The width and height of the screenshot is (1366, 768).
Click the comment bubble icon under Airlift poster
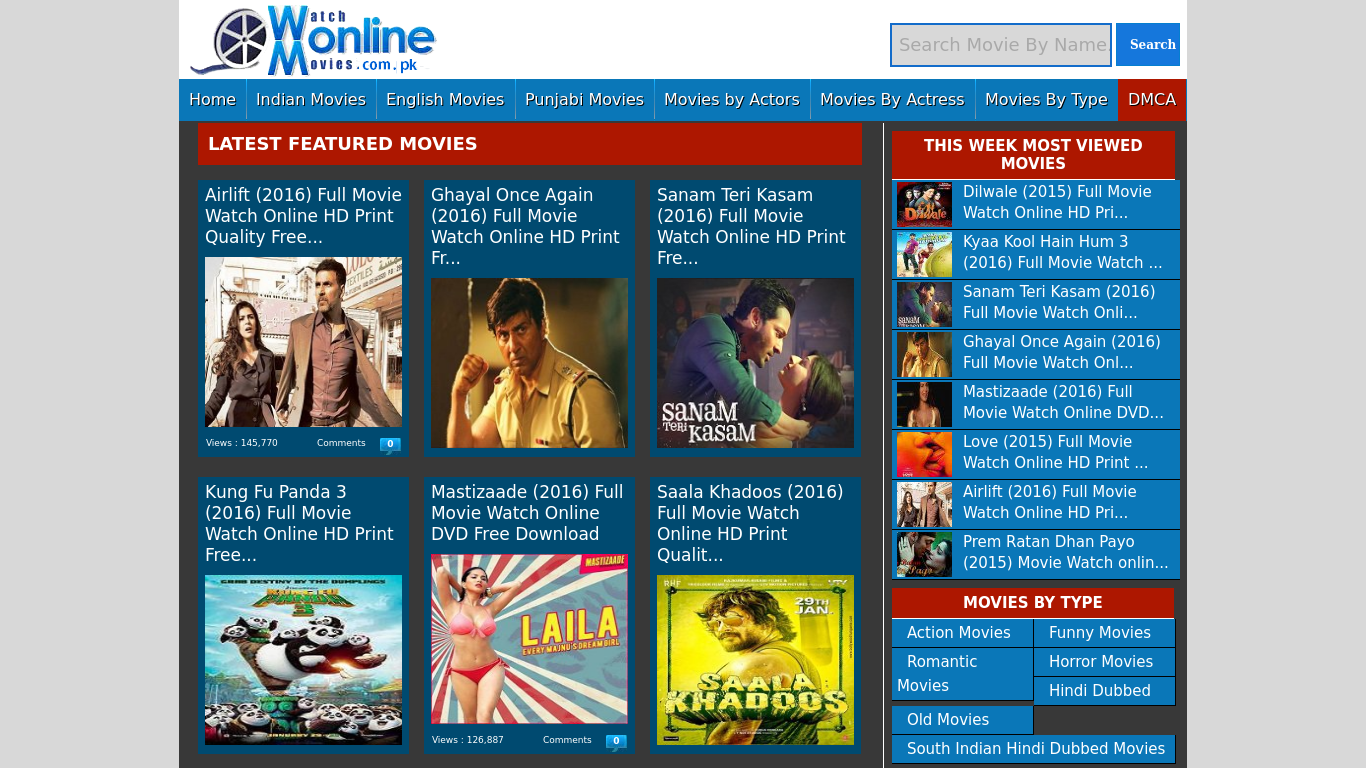point(390,445)
